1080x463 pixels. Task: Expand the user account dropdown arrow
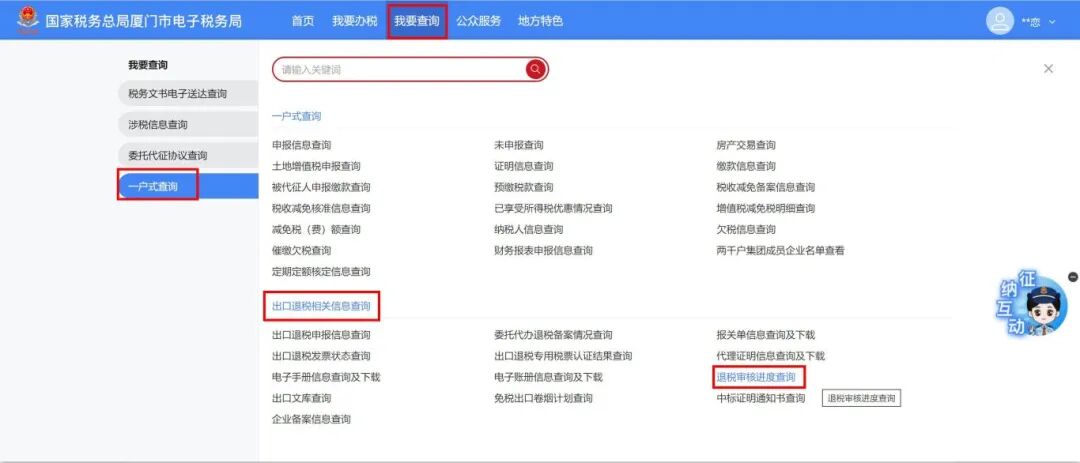(1052, 22)
